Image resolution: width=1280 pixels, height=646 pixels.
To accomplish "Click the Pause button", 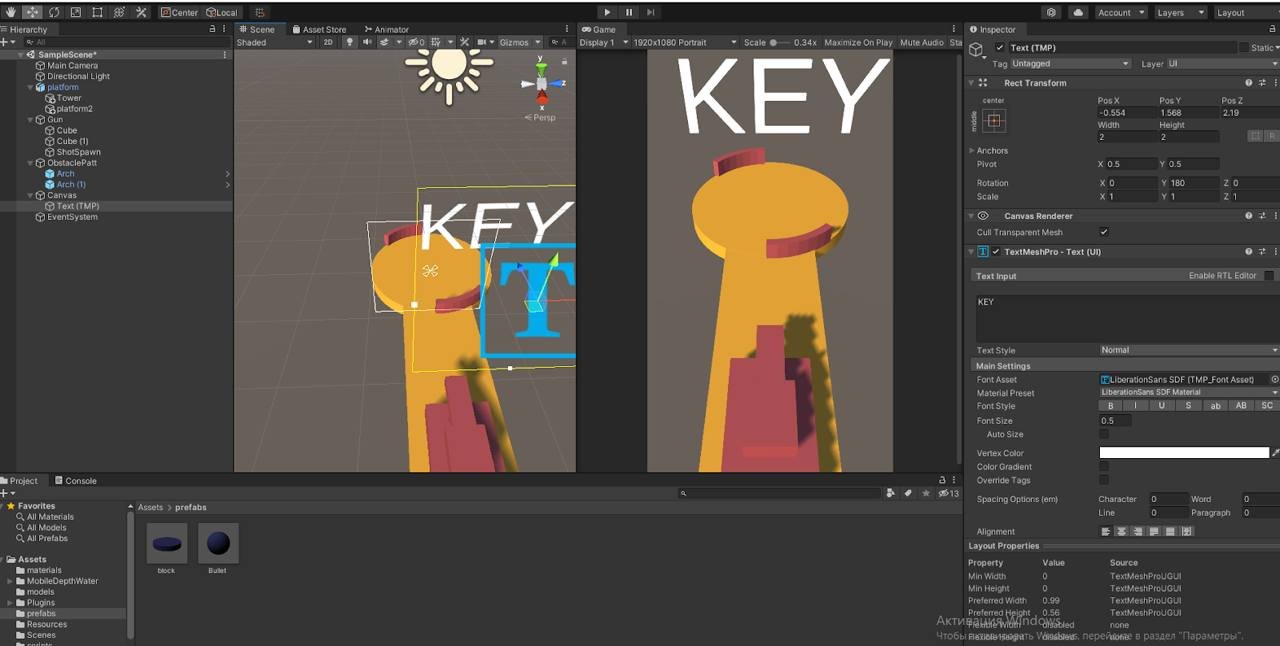I will [629, 12].
